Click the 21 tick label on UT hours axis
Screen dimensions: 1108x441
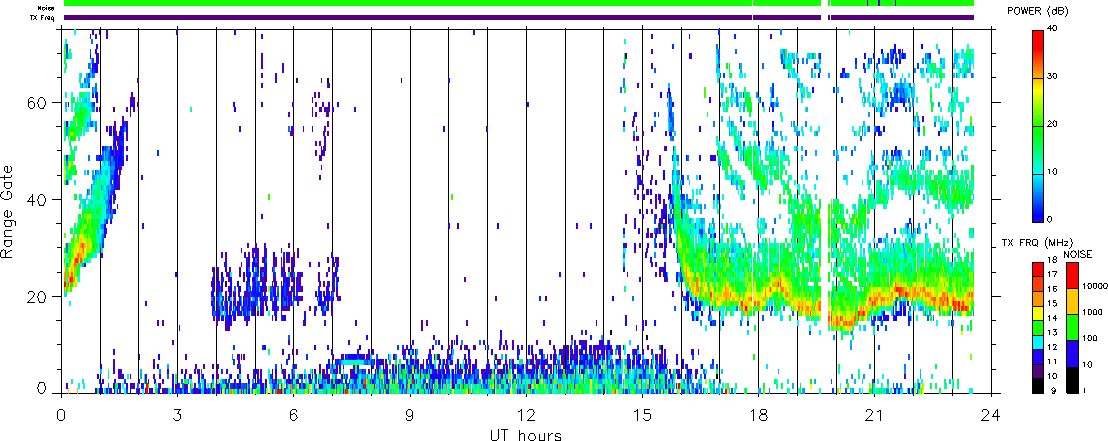click(874, 414)
